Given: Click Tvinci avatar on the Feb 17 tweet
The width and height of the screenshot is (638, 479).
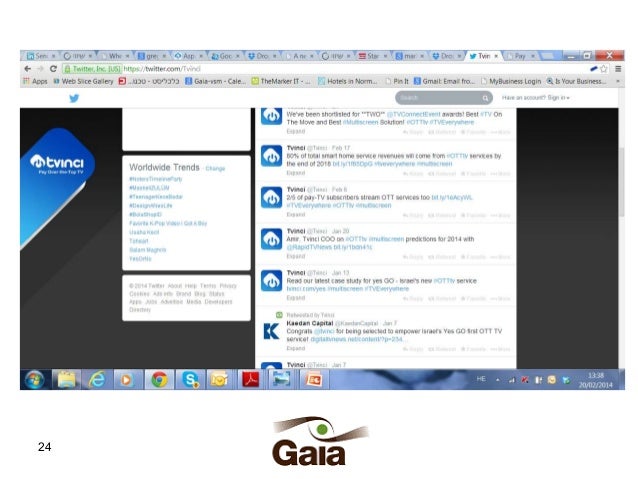Looking at the screenshot, I should point(271,156).
